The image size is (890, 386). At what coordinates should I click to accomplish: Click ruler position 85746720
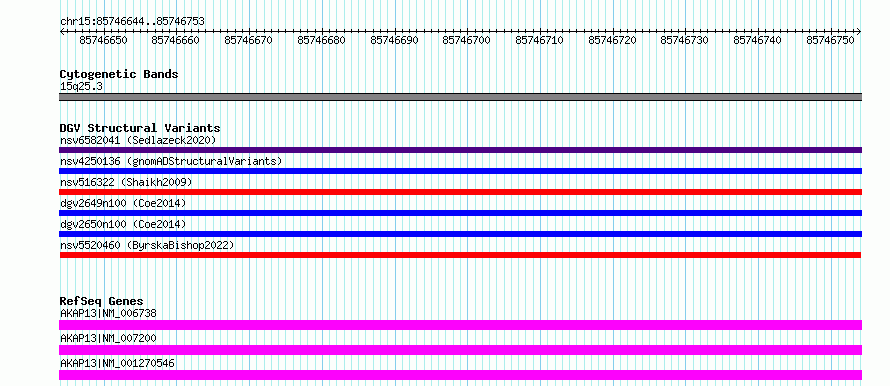[x=612, y=40]
